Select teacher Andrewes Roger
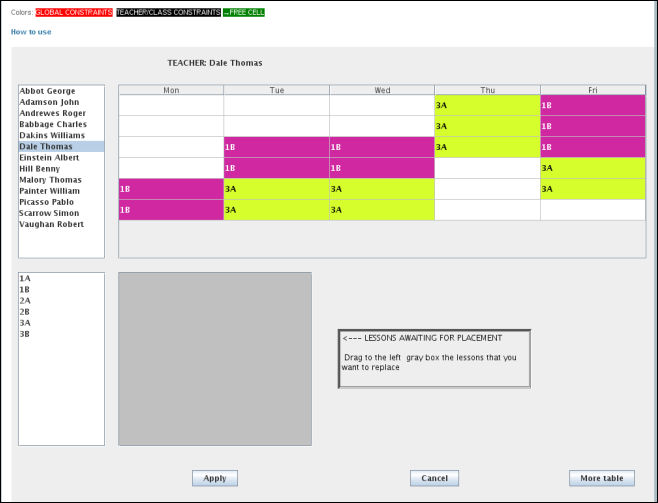658x503 pixels. [61, 113]
